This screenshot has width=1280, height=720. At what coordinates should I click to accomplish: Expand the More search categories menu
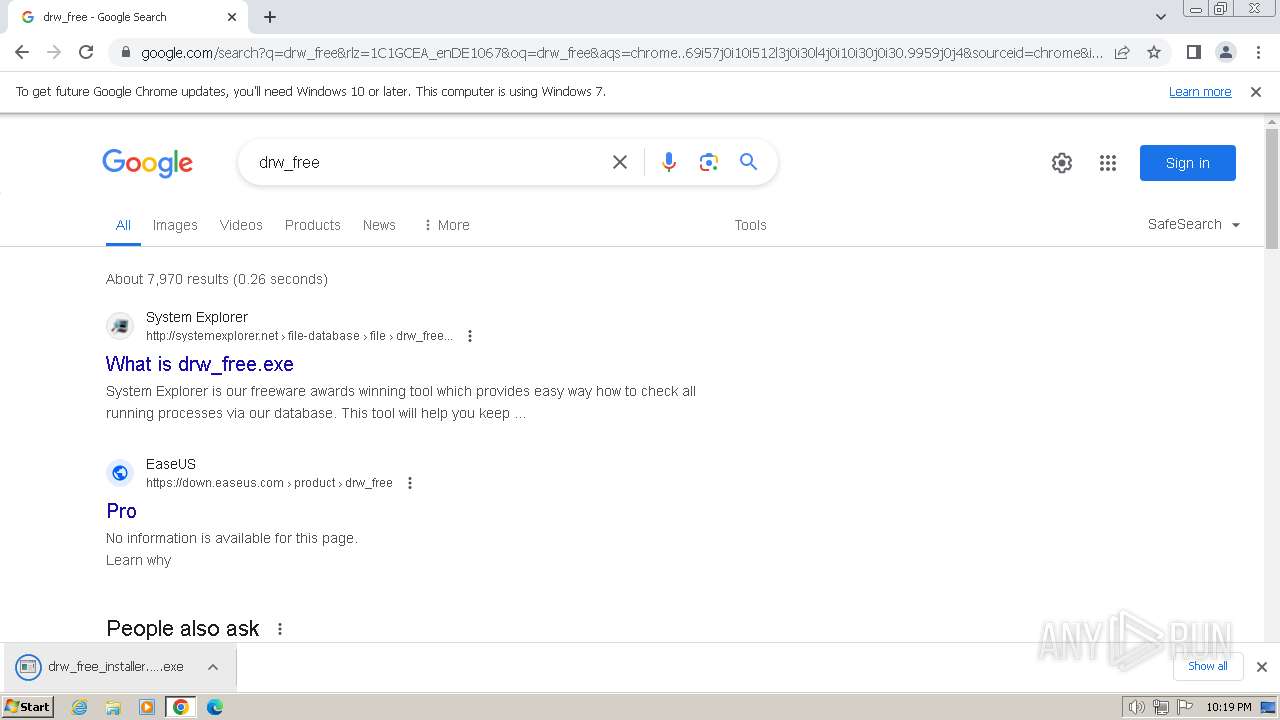[446, 225]
